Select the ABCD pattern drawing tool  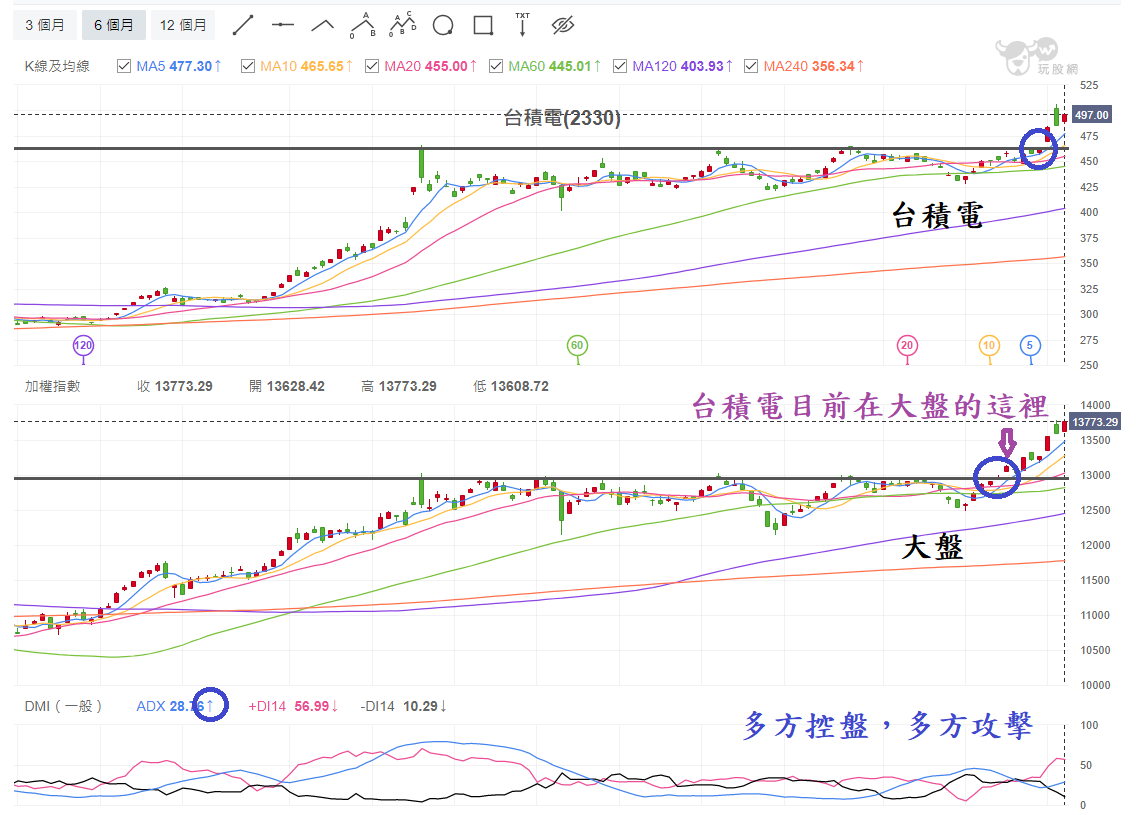coord(402,25)
